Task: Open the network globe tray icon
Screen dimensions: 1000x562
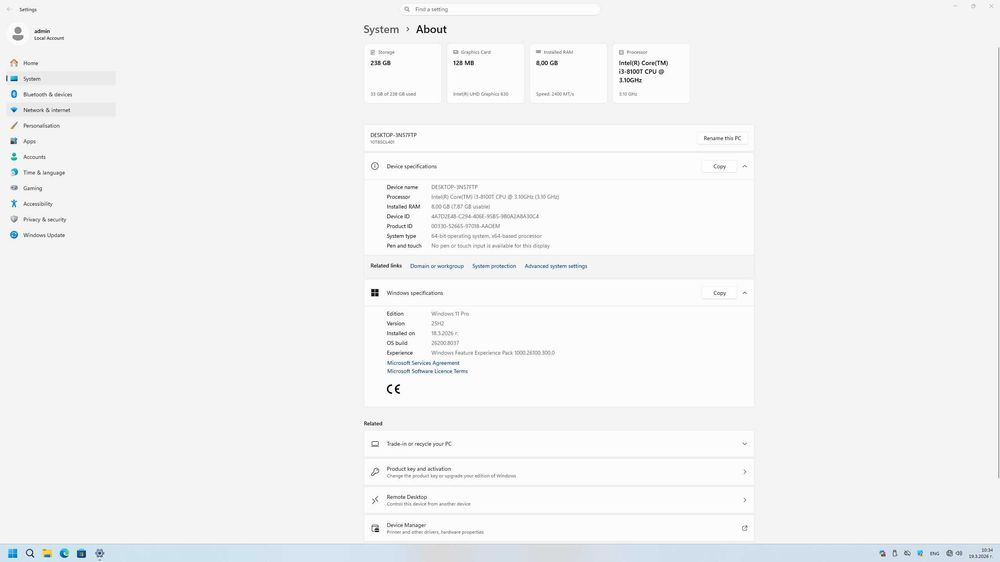Action: click(950, 554)
